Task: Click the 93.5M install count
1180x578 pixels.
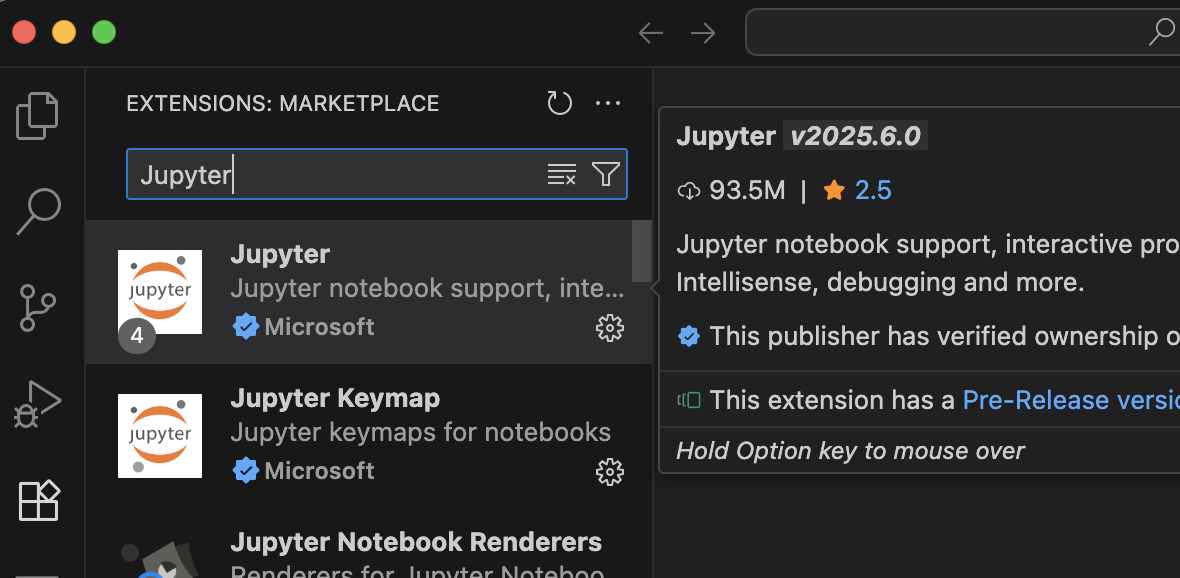Action: pyautogui.click(x=747, y=190)
